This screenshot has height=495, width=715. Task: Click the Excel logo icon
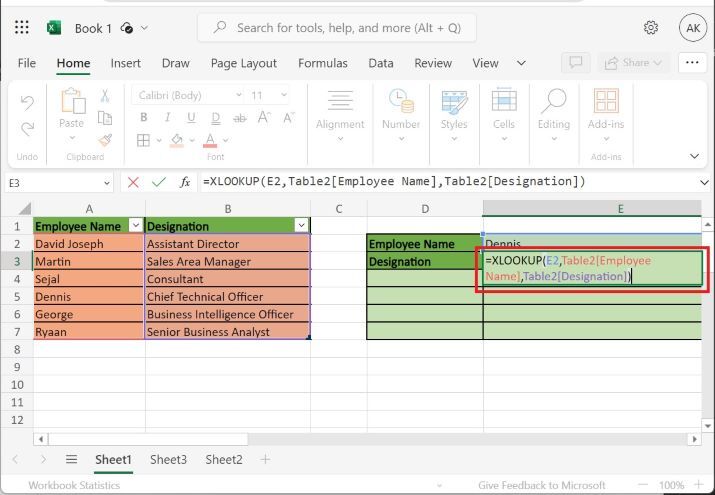(54, 28)
